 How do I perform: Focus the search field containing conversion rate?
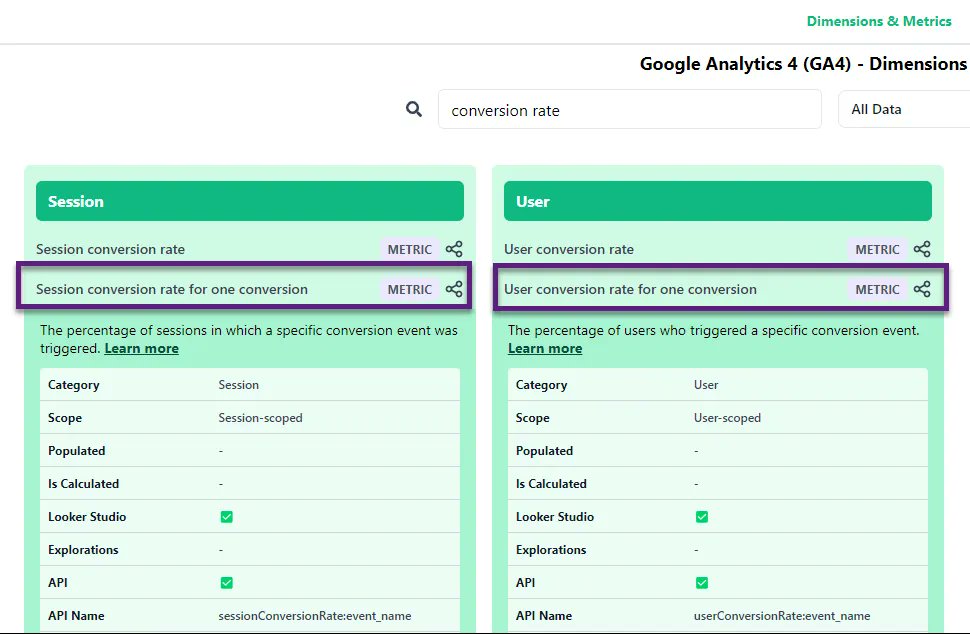(630, 109)
